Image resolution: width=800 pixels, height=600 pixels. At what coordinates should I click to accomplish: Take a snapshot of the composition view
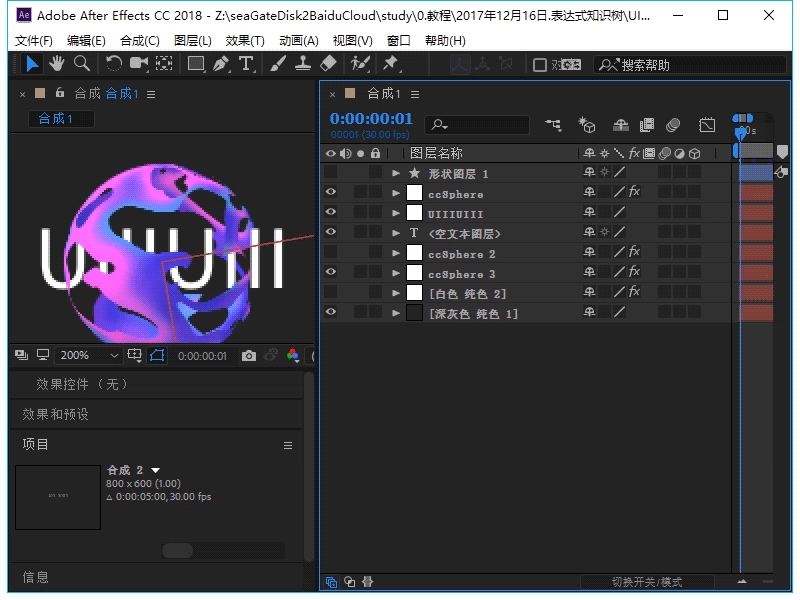[x=248, y=355]
